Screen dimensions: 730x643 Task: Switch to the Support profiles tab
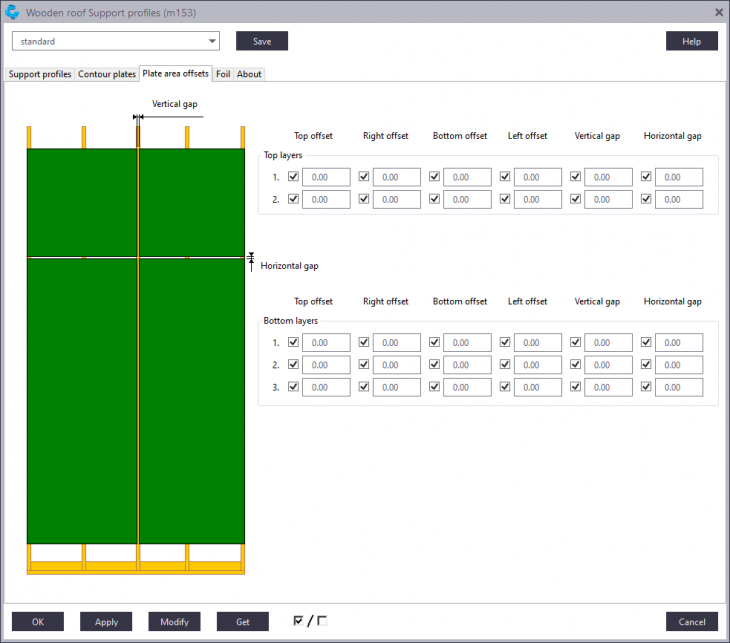point(40,74)
